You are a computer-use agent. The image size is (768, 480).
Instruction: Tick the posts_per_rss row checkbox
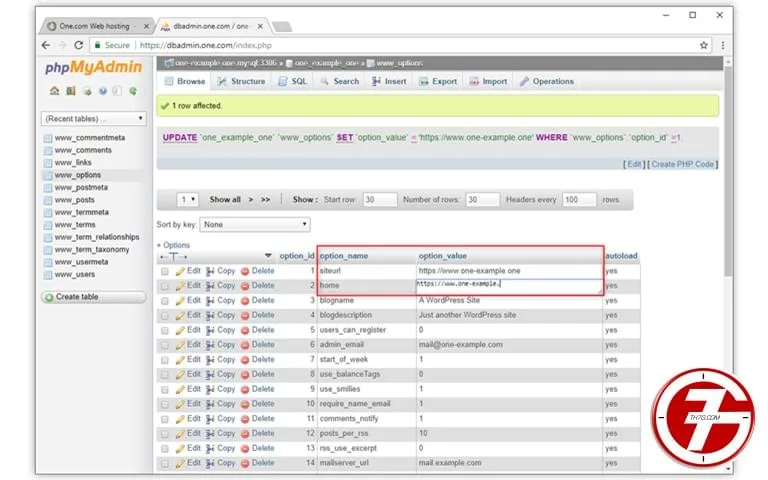165,434
